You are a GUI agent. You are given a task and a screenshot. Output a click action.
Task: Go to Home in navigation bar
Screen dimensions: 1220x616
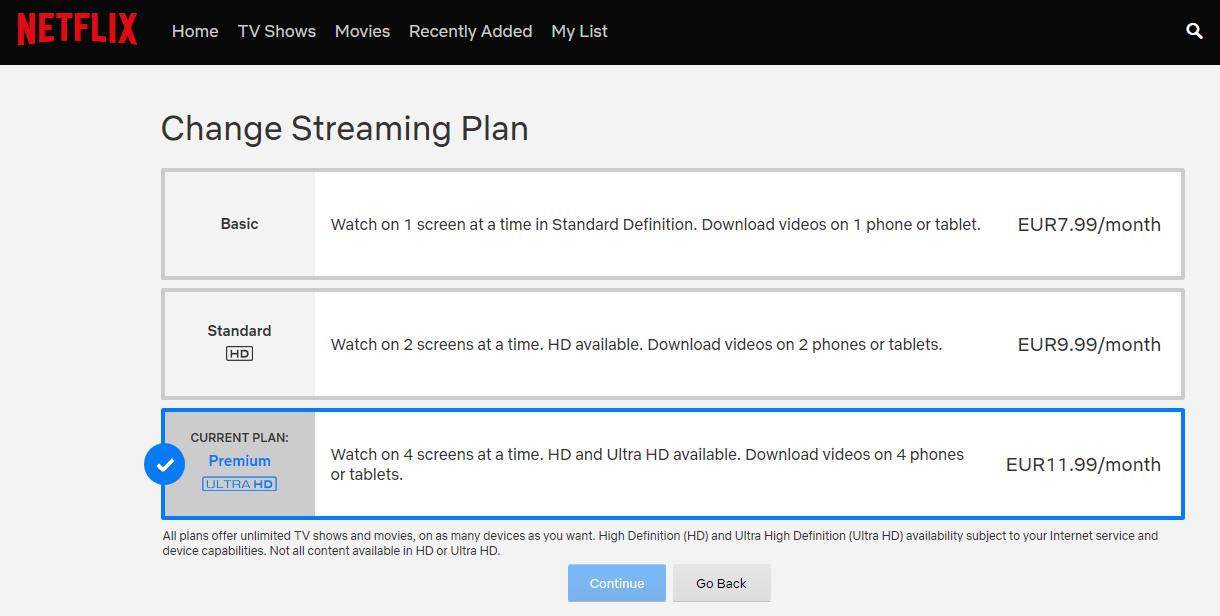195,31
